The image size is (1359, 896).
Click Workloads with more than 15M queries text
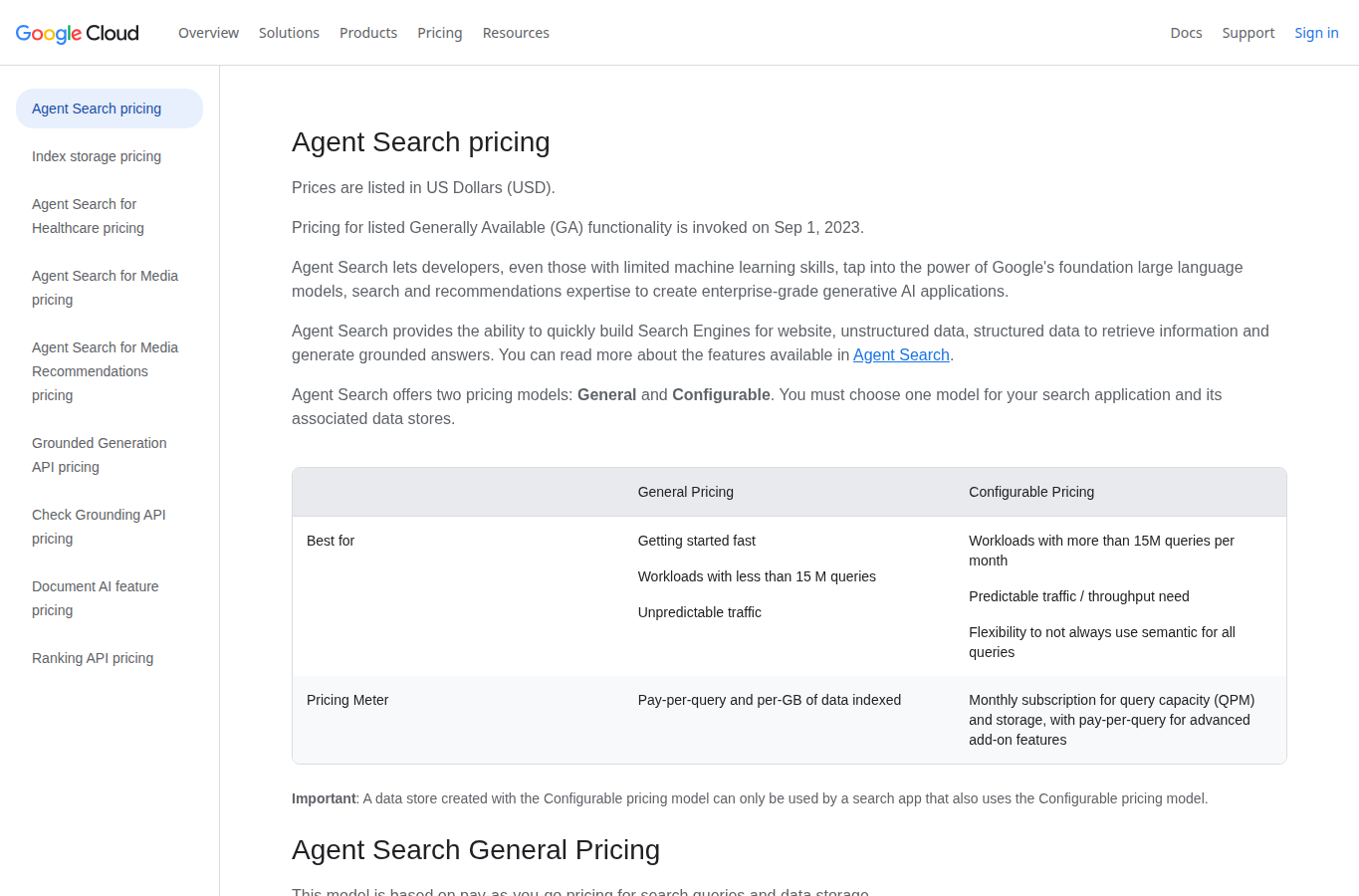point(1101,551)
